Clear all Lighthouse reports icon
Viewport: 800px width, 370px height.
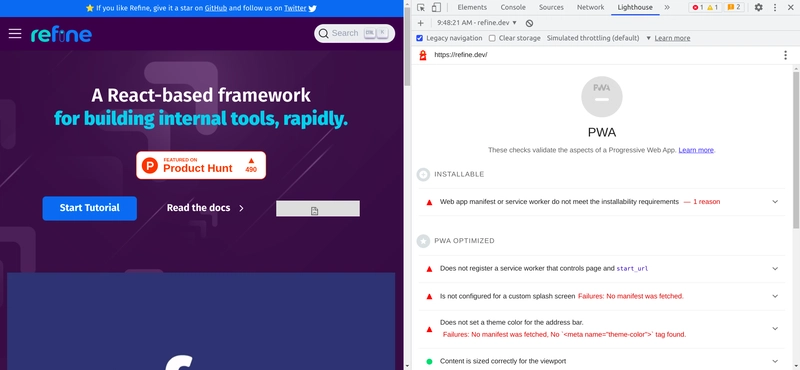[x=530, y=23]
